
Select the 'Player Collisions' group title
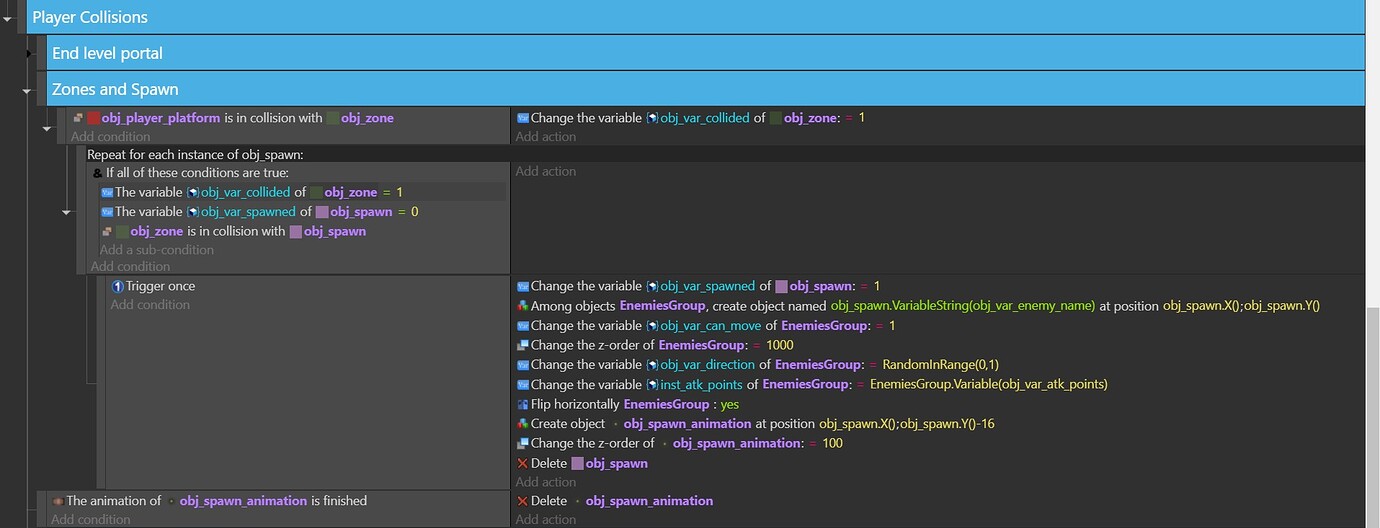coord(90,17)
